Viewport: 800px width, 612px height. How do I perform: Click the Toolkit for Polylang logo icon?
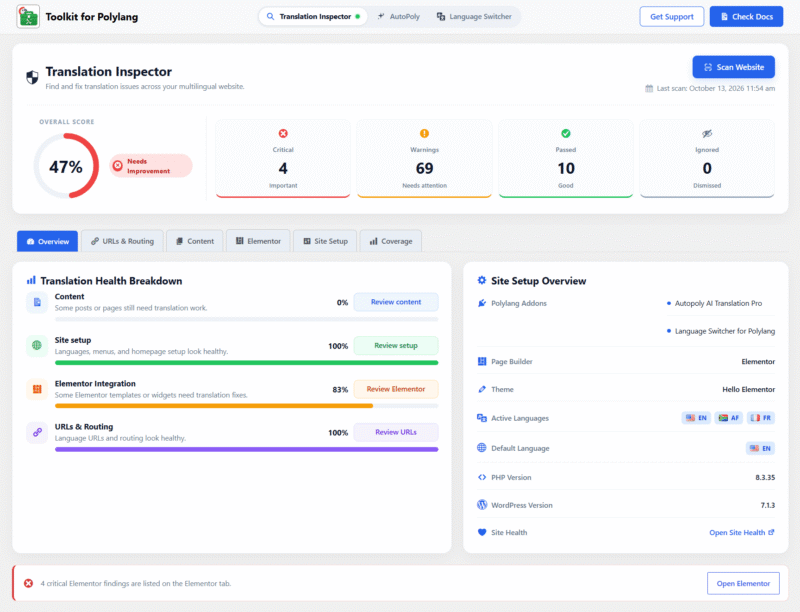point(28,17)
